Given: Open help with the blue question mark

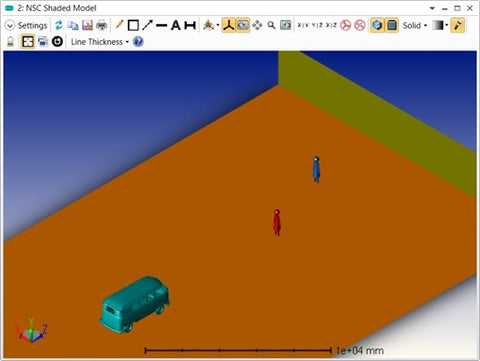Looking at the screenshot, I should coord(138,42).
